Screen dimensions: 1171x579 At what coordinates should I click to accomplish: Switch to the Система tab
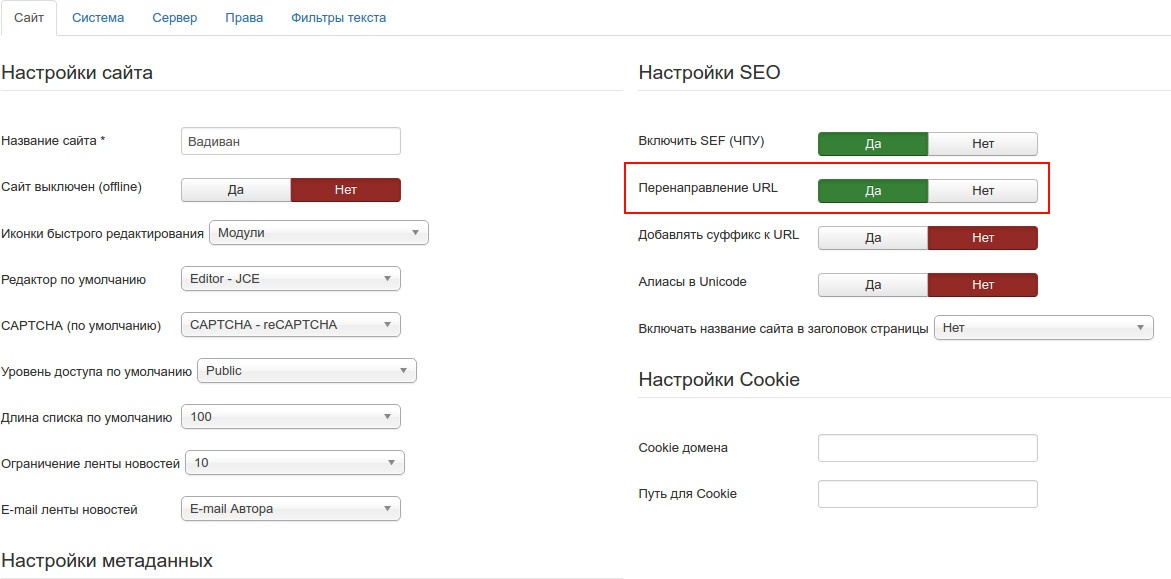click(x=98, y=17)
